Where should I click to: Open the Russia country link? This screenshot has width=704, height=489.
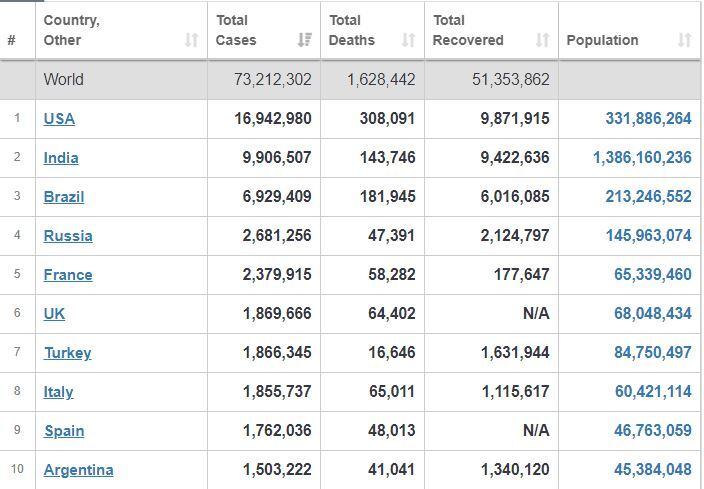68,236
